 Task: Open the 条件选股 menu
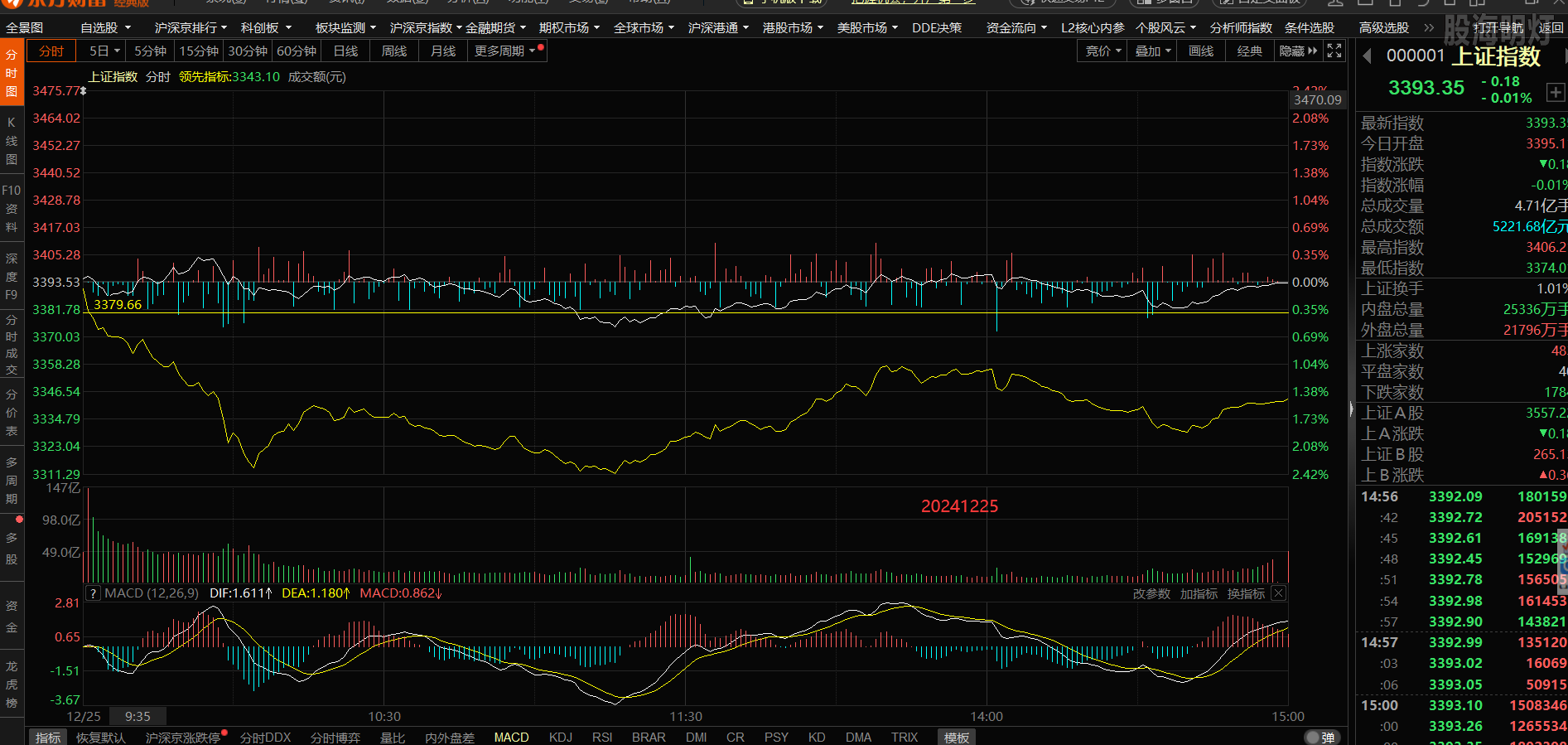[x=1310, y=27]
